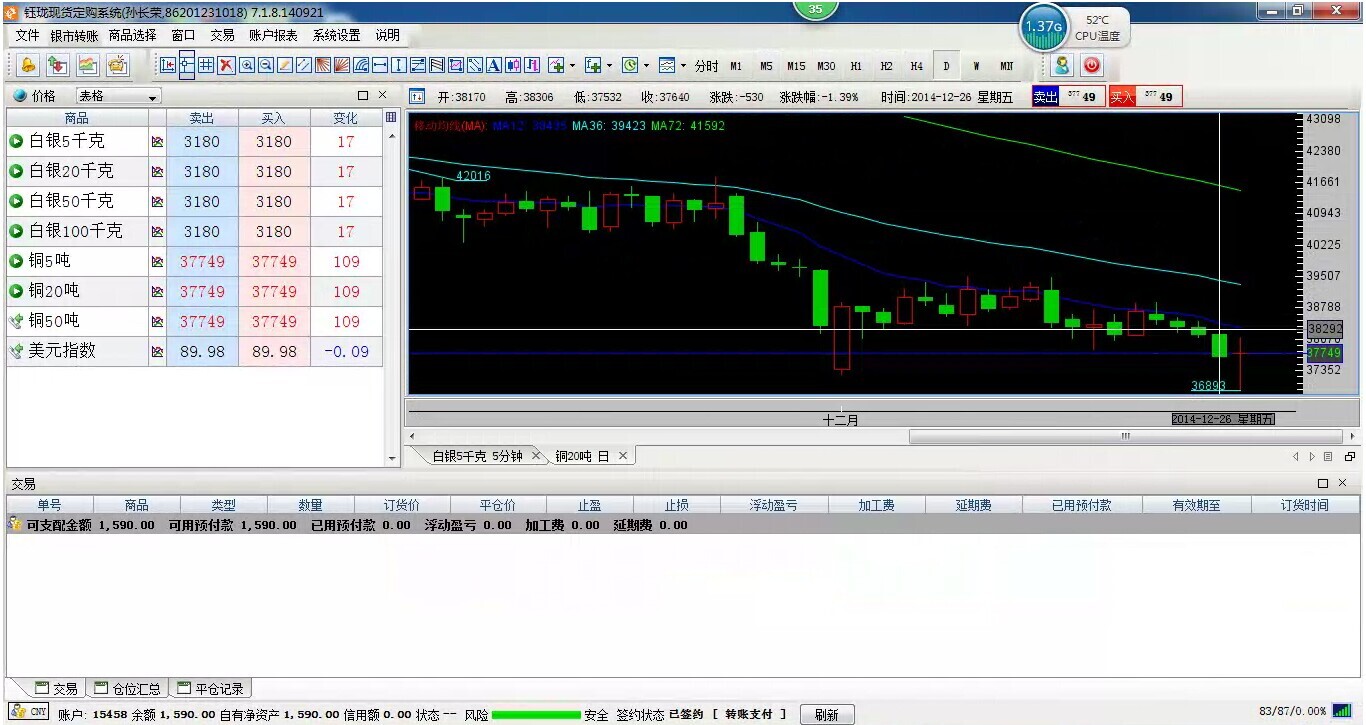Click the 变化 column header

[x=346, y=118]
